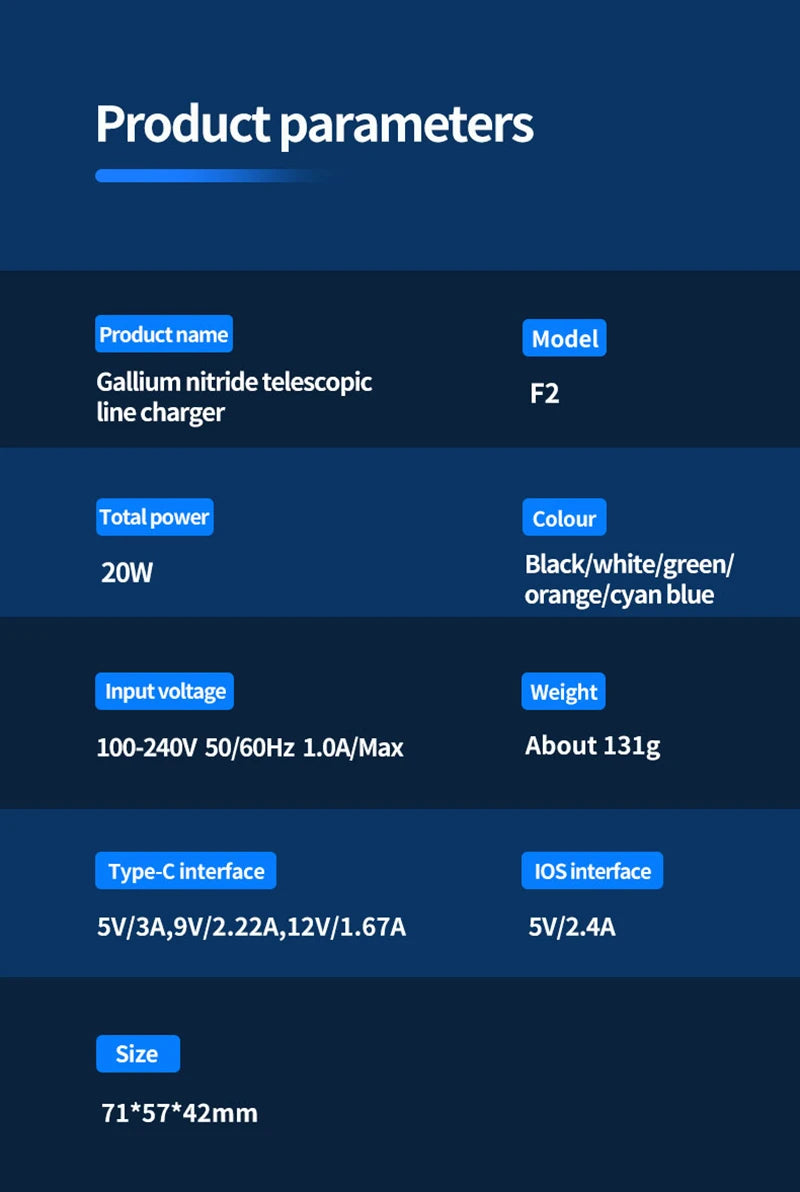This screenshot has width=800, height=1192.
Task: Click the About 131g weight value
Action: click(x=592, y=745)
